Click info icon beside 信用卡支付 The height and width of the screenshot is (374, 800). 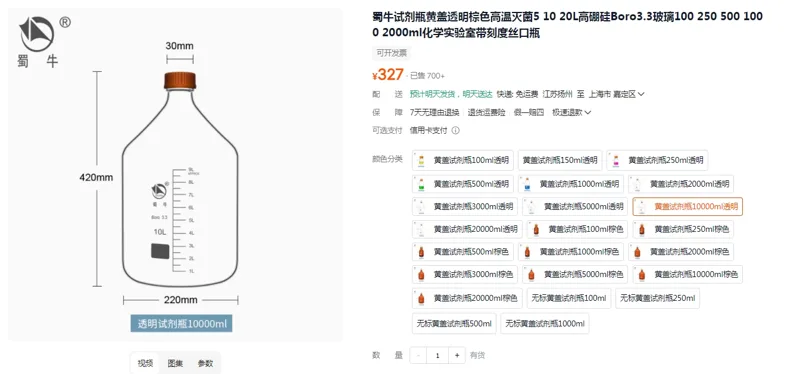tap(456, 130)
